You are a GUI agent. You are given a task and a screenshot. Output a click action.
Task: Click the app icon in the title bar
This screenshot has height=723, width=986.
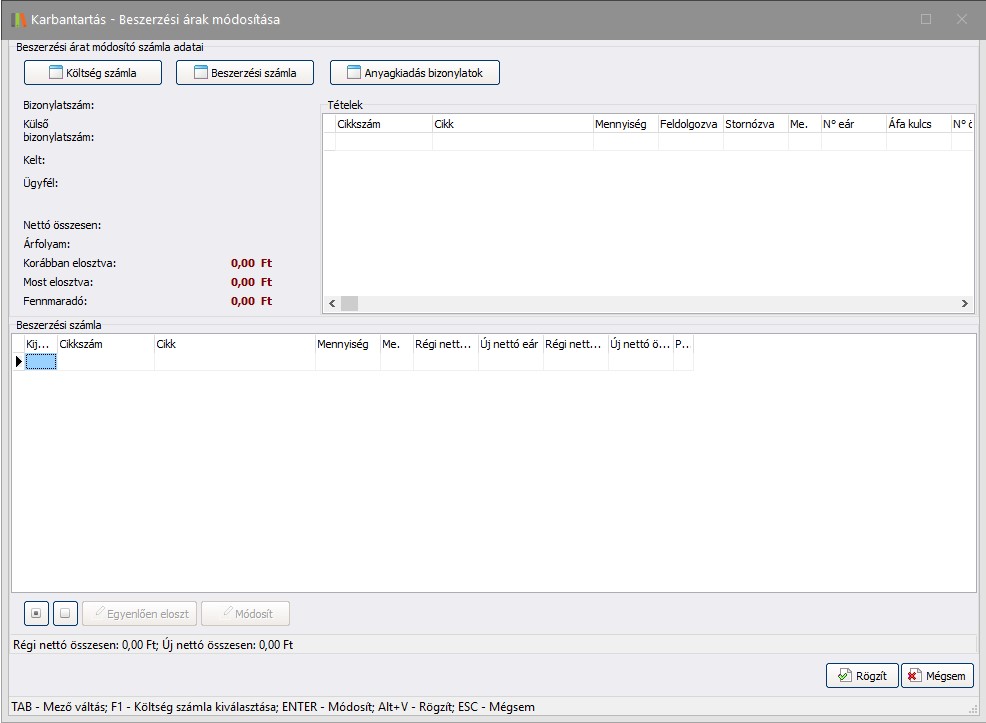click(x=19, y=19)
